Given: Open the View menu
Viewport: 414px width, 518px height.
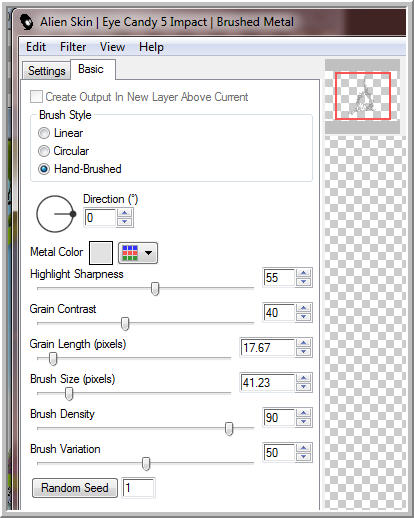Looking at the screenshot, I should click(x=112, y=47).
